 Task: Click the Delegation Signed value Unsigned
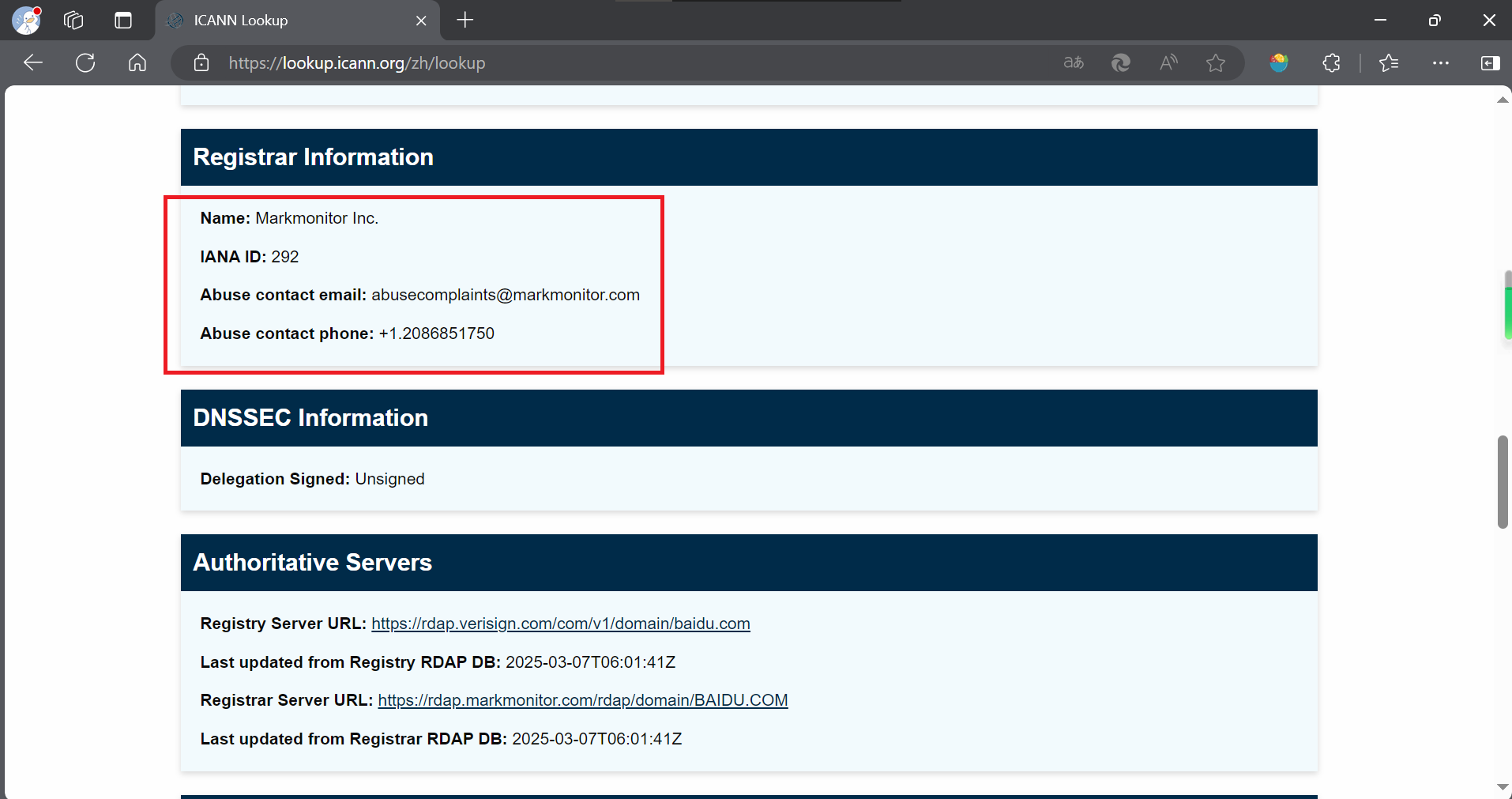click(x=389, y=479)
